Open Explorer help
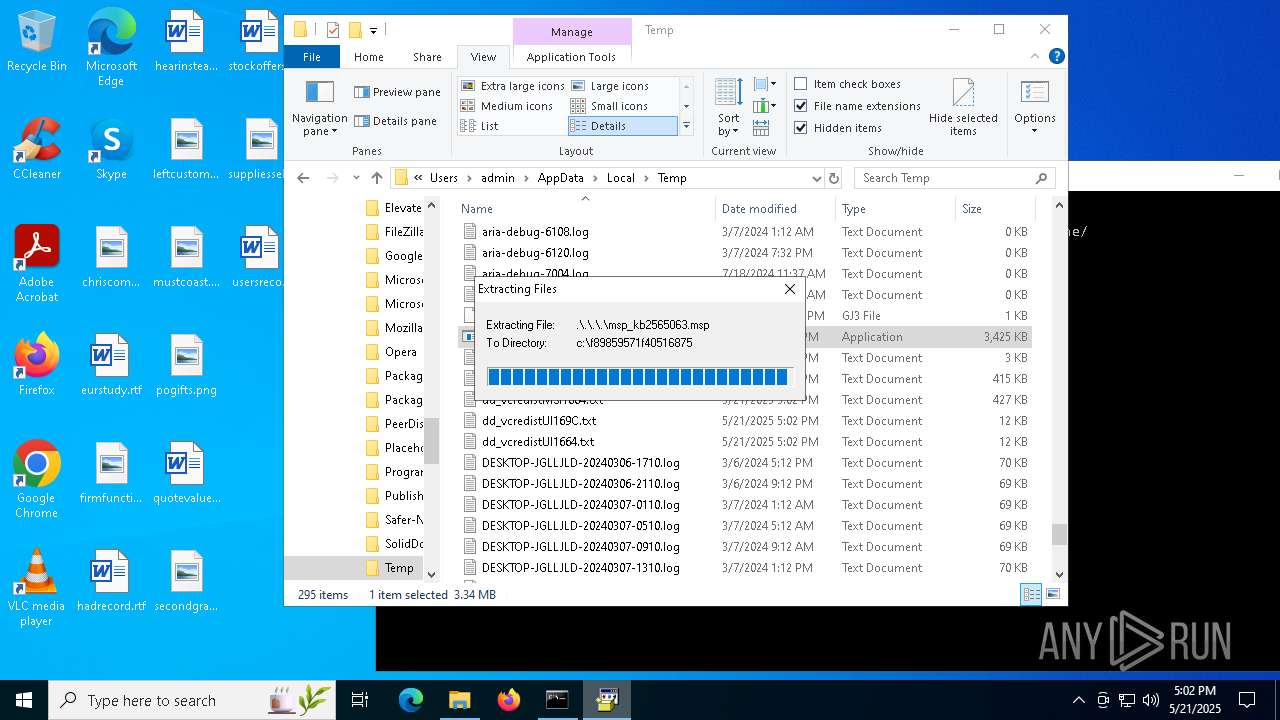The height and width of the screenshot is (720, 1280). [x=1056, y=57]
